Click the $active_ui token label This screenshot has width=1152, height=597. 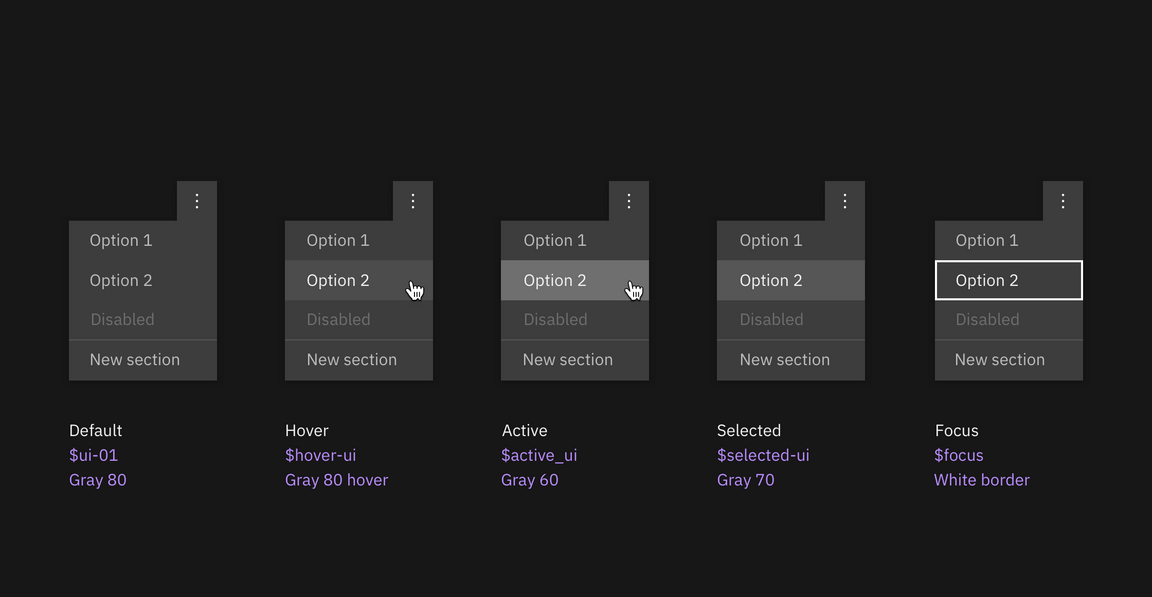coord(539,455)
